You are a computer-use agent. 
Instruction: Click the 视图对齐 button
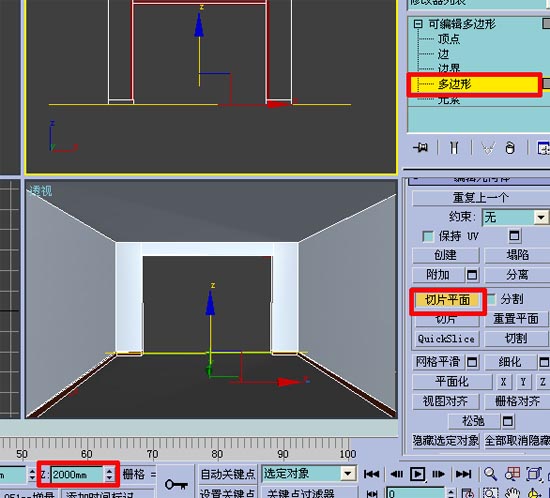click(445, 401)
